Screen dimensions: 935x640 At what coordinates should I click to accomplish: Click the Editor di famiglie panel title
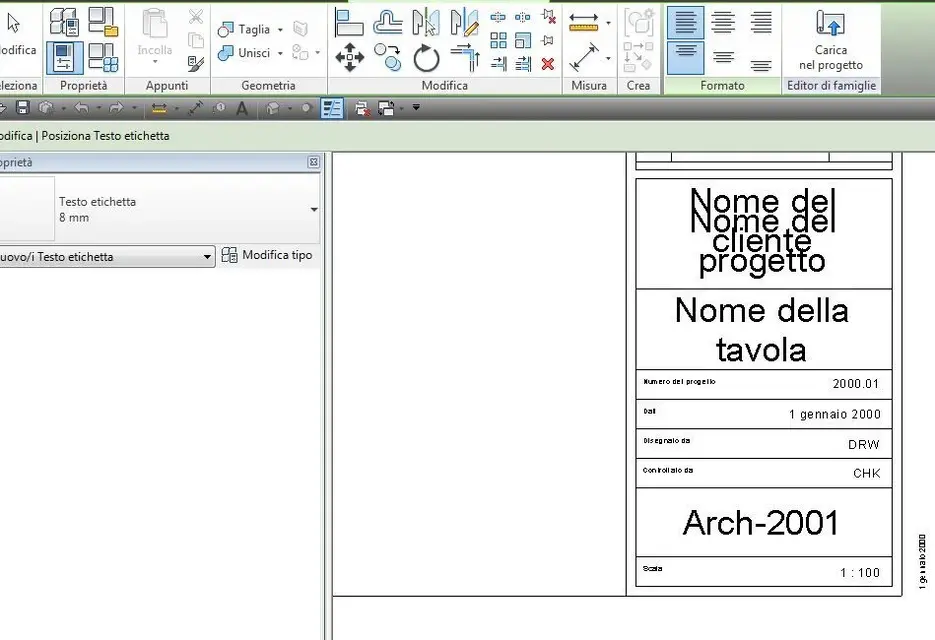coord(831,86)
